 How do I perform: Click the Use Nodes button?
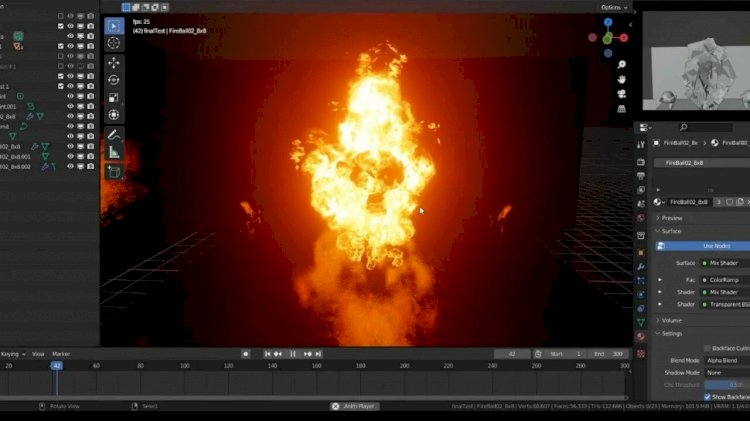pos(703,246)
